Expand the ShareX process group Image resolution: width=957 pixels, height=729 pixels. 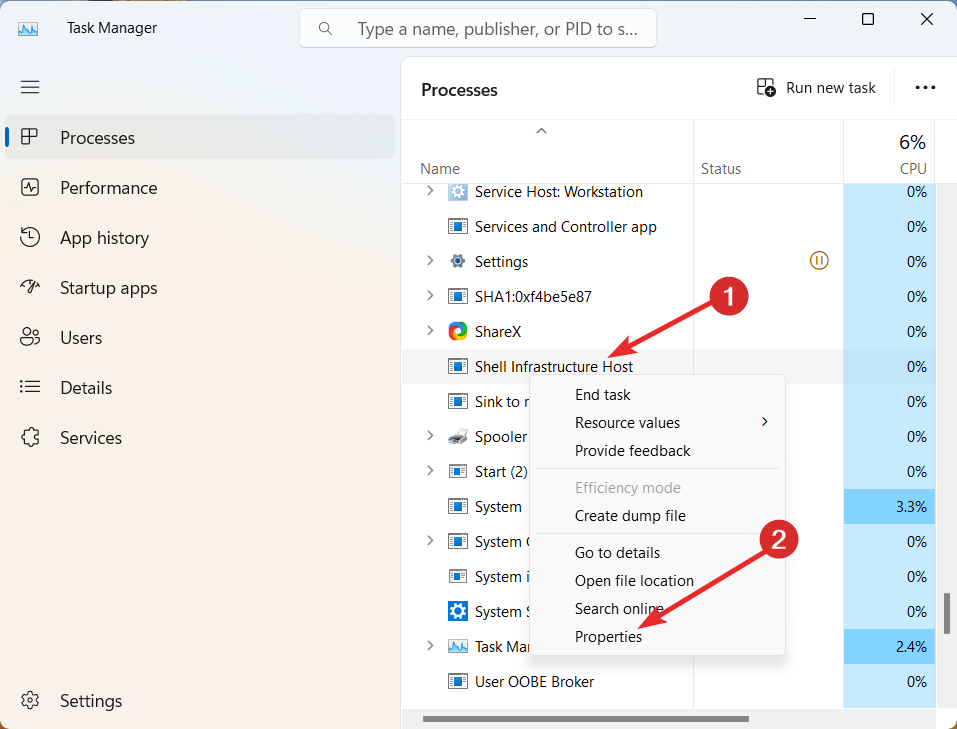coord(430,331)
